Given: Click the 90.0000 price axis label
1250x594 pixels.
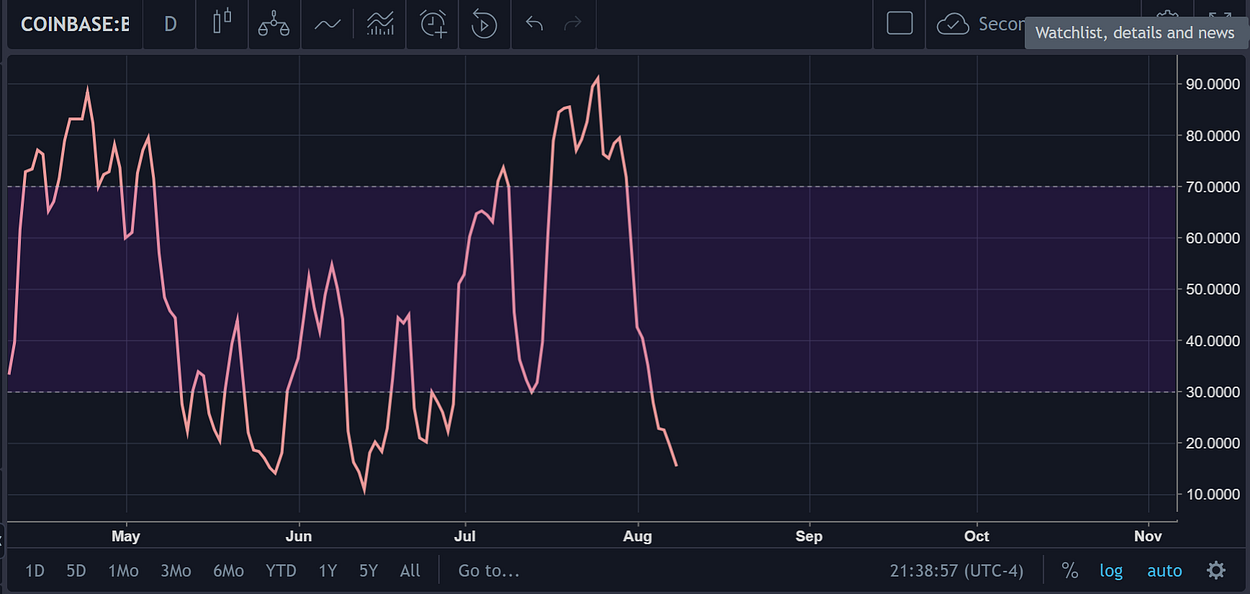Looking at the screenshot, I should tap(1213, 84).
